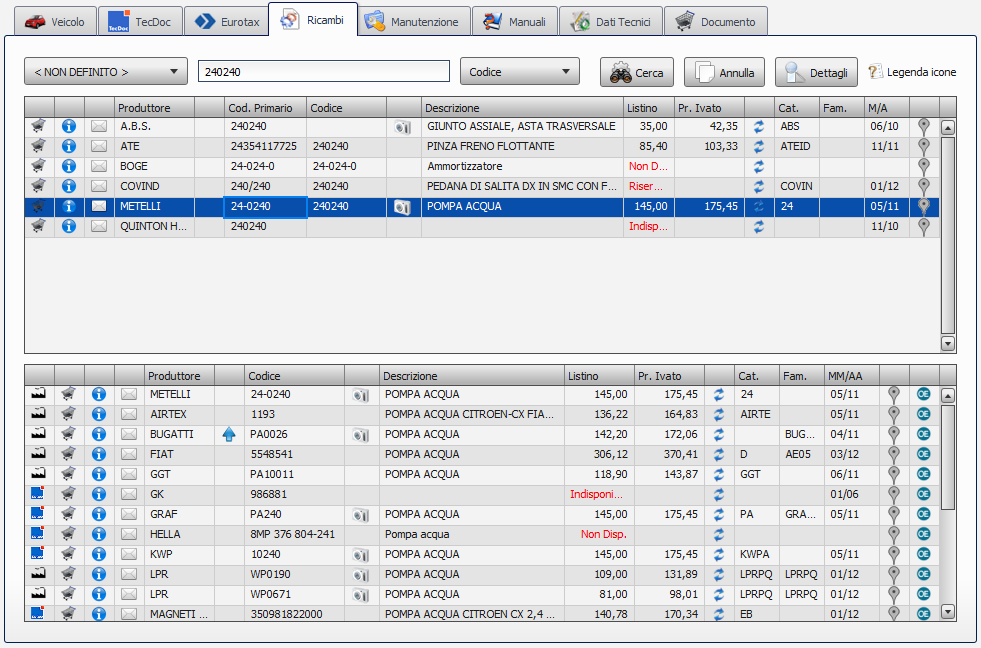Select the HELLA code 8MP 376 804-241
The height and width of the screenshot is (648, 981).
tap(293, 534)
